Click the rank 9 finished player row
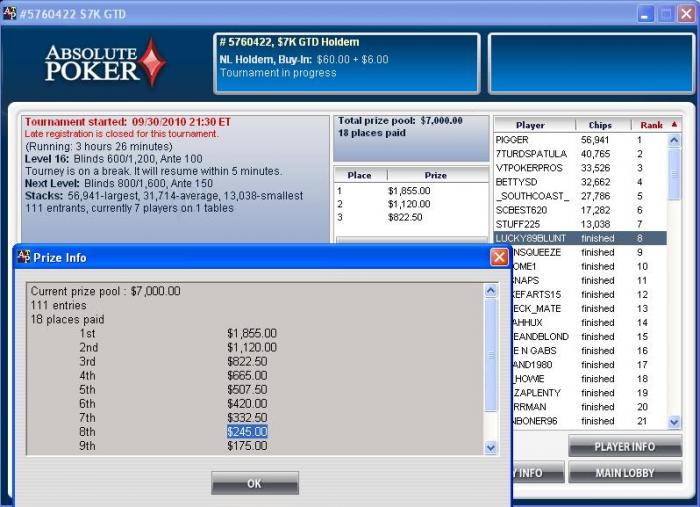Image resolution: width=700 pixels, height=507 pixels. tap(589, 252)
